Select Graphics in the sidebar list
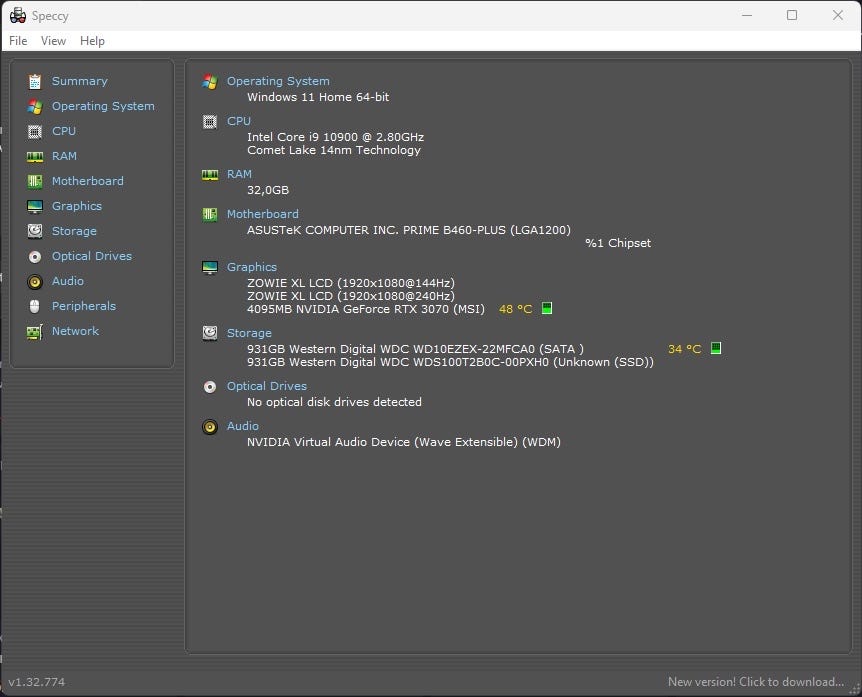The image size is (862, 697). click(77, 206)
